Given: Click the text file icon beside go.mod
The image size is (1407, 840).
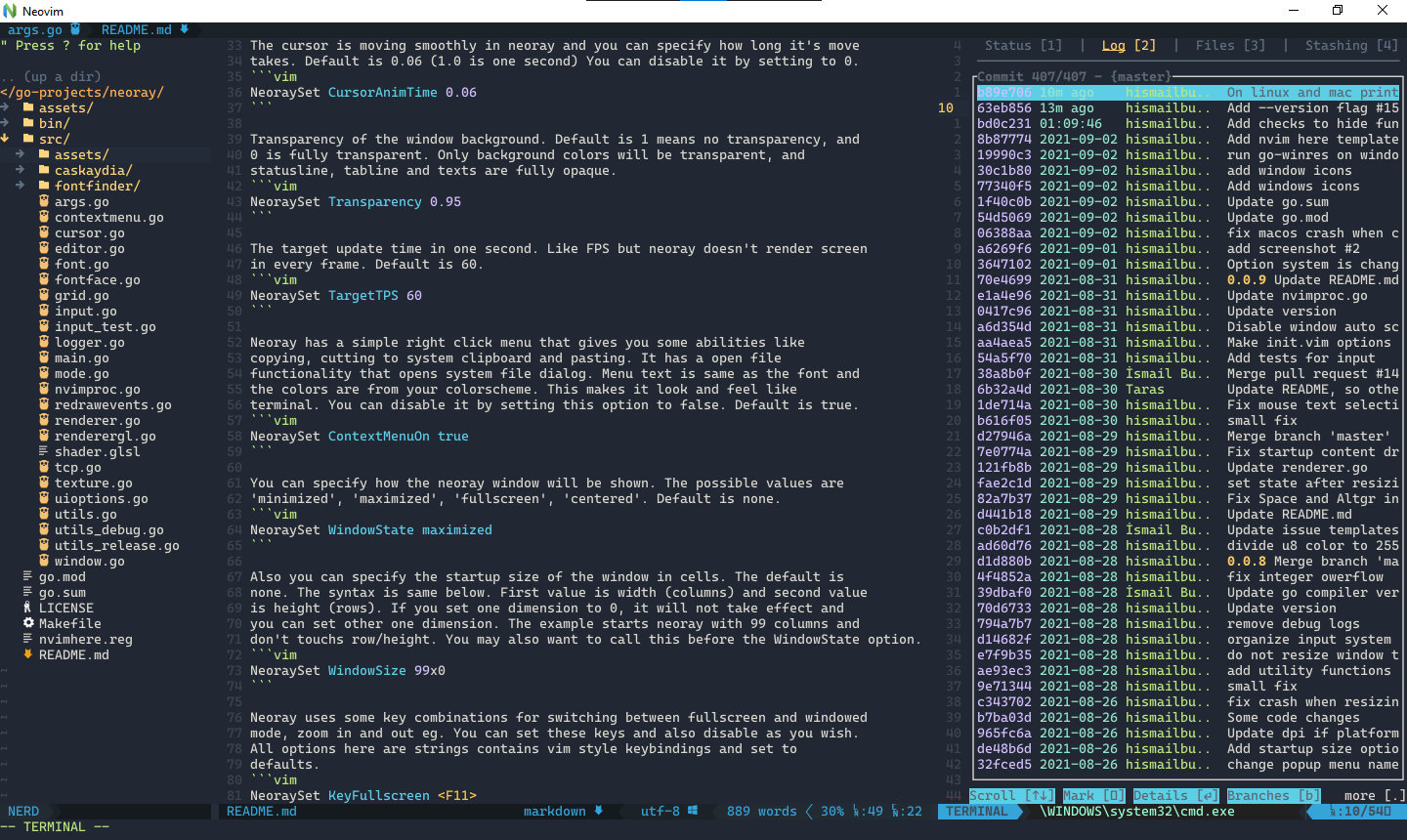Looking at the screenshot, I should click(x=28, y=576).
